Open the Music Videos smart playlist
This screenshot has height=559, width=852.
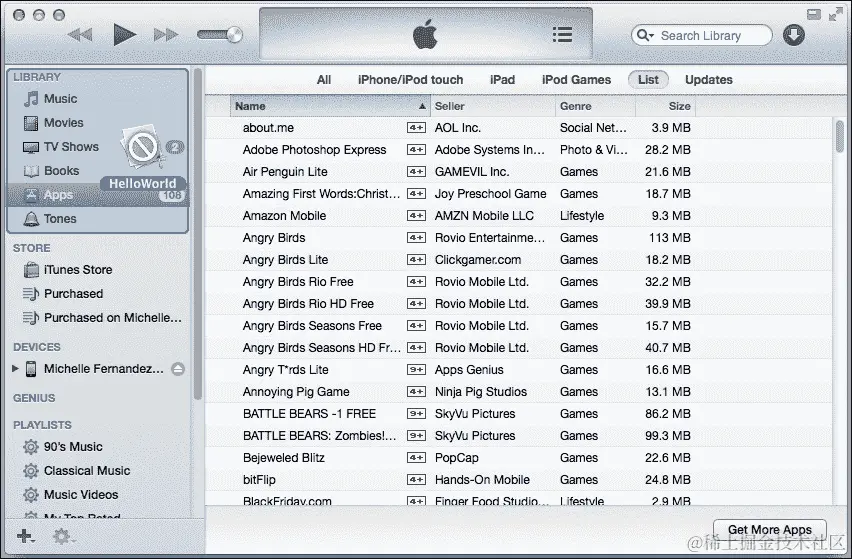click(x=98, y=494)
